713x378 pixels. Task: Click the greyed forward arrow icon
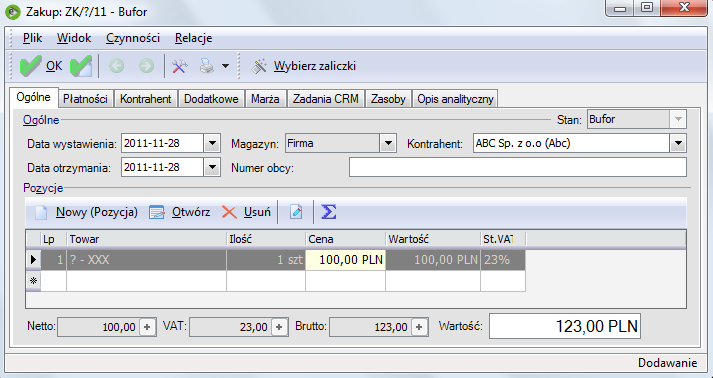[146, 66]
